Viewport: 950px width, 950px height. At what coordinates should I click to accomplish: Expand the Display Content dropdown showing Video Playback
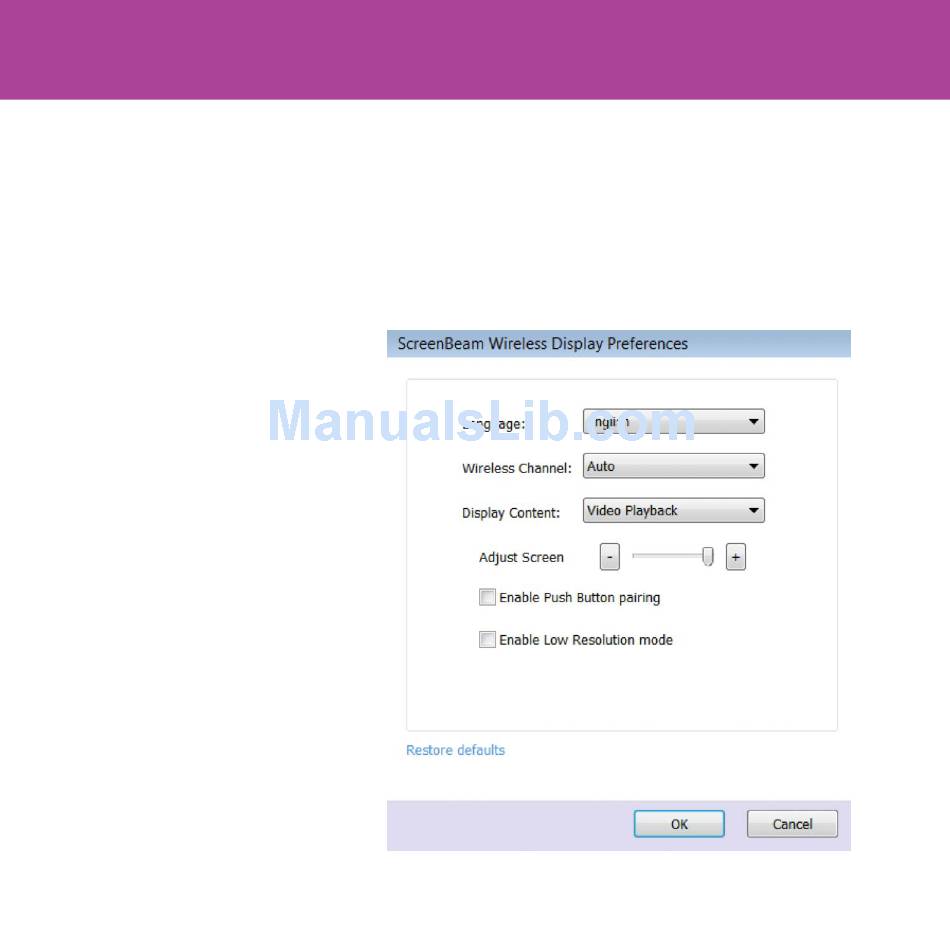(x=673, y=510)
